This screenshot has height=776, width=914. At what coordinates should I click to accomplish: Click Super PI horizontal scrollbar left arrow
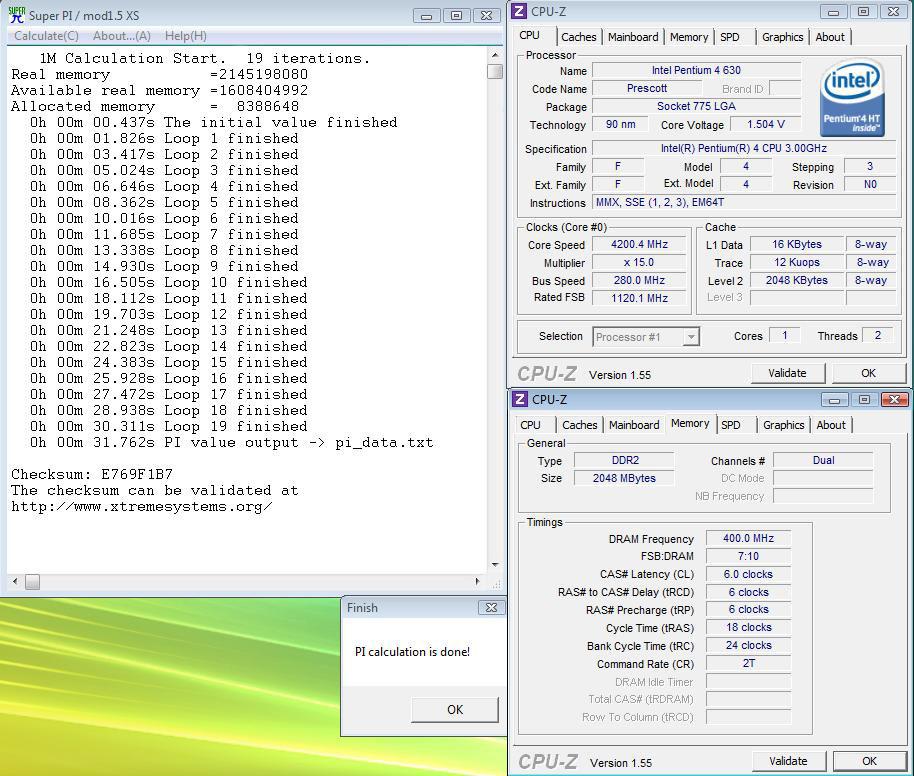[15, 581]
